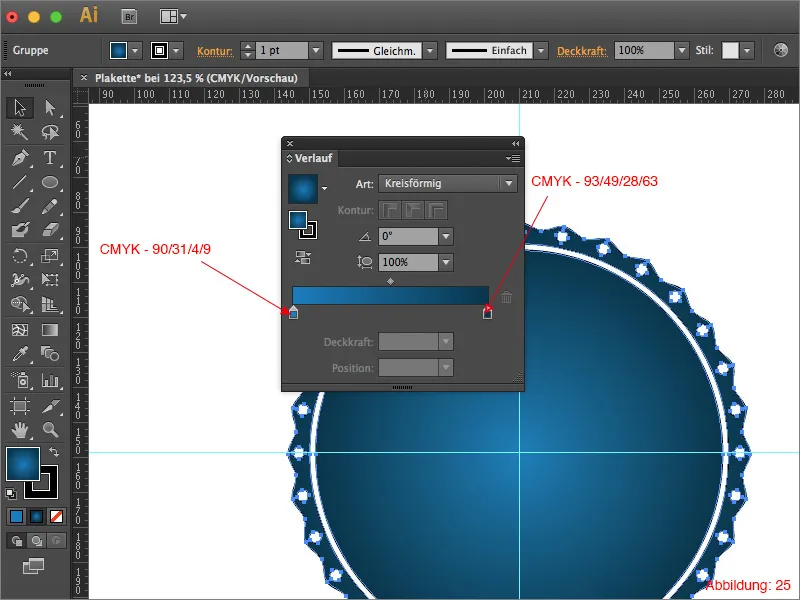The width and height of the screenshot is (800, 600).
Task: Select the Blob Brush tool
Action: click(x=20, y=230)
